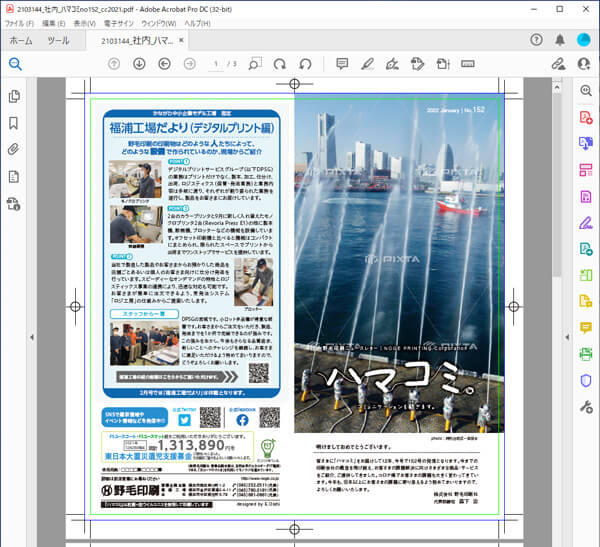Open Protect shield tool in right pane
This screenshot has width=600, height=547.
pyautogui.click(x=586, y=380)
